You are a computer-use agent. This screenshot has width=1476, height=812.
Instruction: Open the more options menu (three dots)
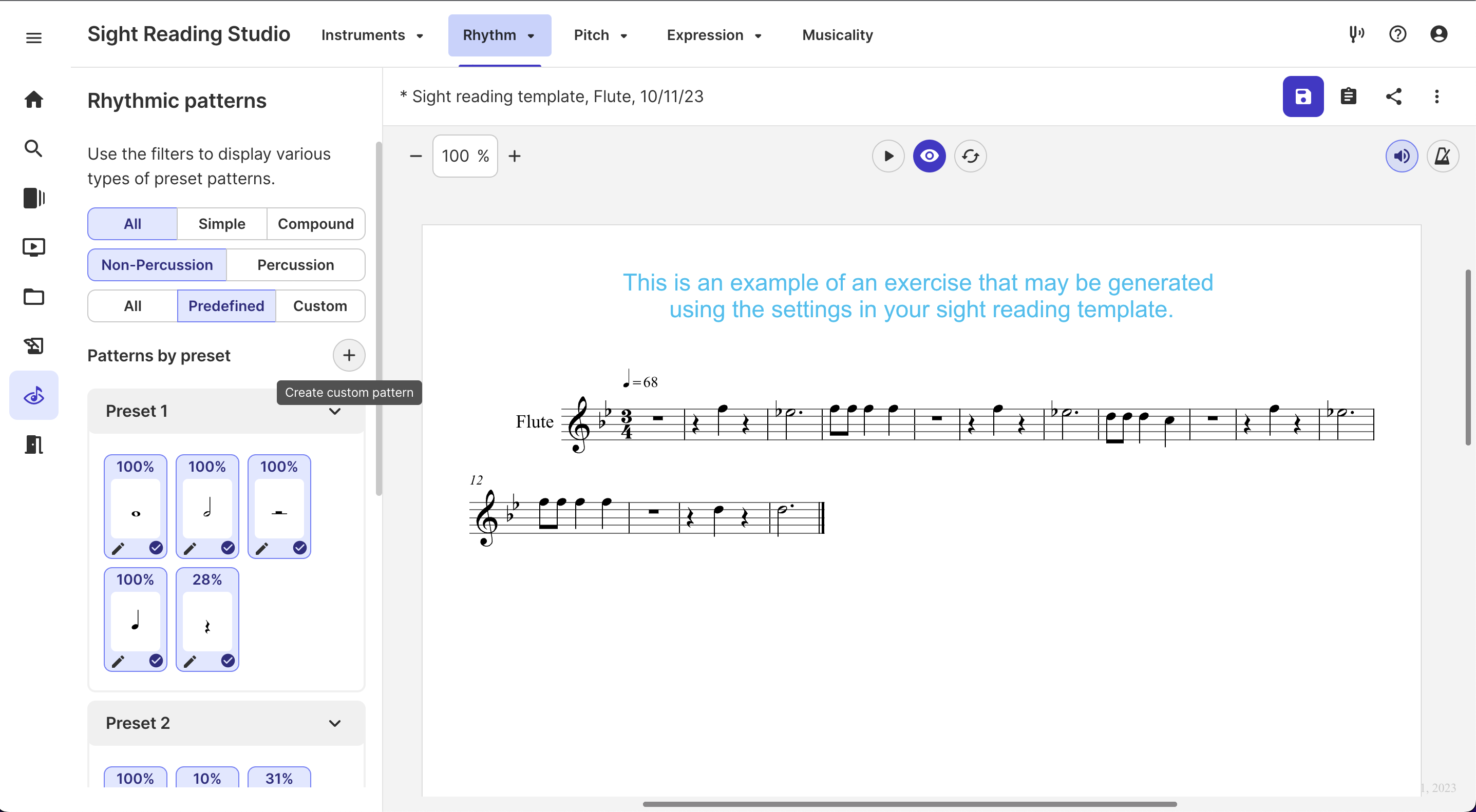(1437, 96)
